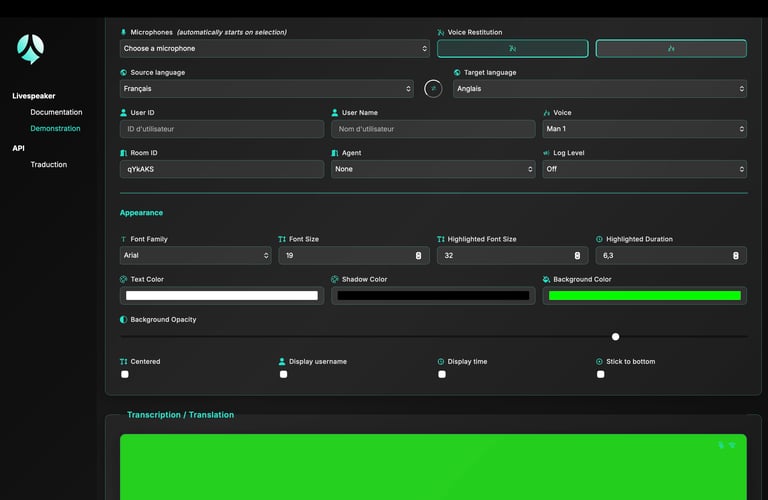Click the door icon beside Room ID

pyautogui.click(x=123, y=153)
